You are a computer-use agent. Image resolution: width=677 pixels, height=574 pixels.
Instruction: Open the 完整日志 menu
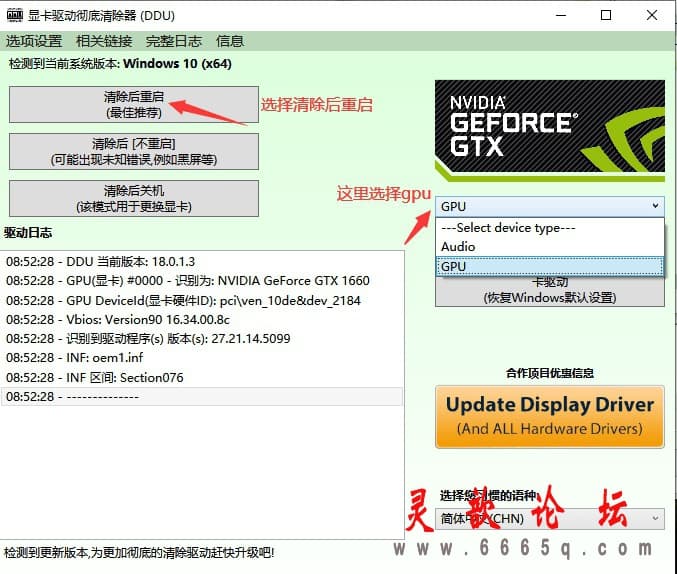coord(174,41)
